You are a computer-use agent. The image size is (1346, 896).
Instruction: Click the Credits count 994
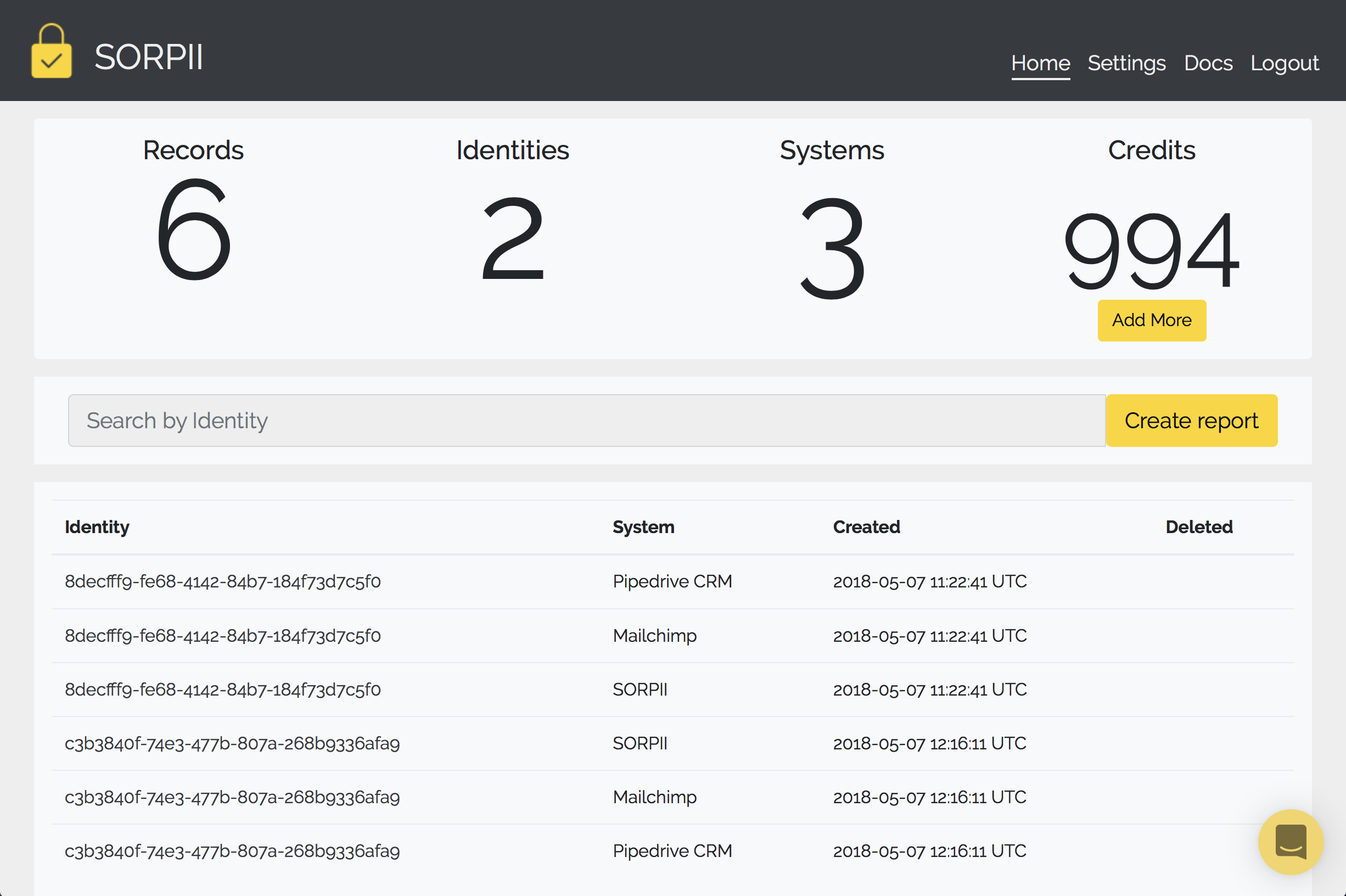coord(1151,250)
